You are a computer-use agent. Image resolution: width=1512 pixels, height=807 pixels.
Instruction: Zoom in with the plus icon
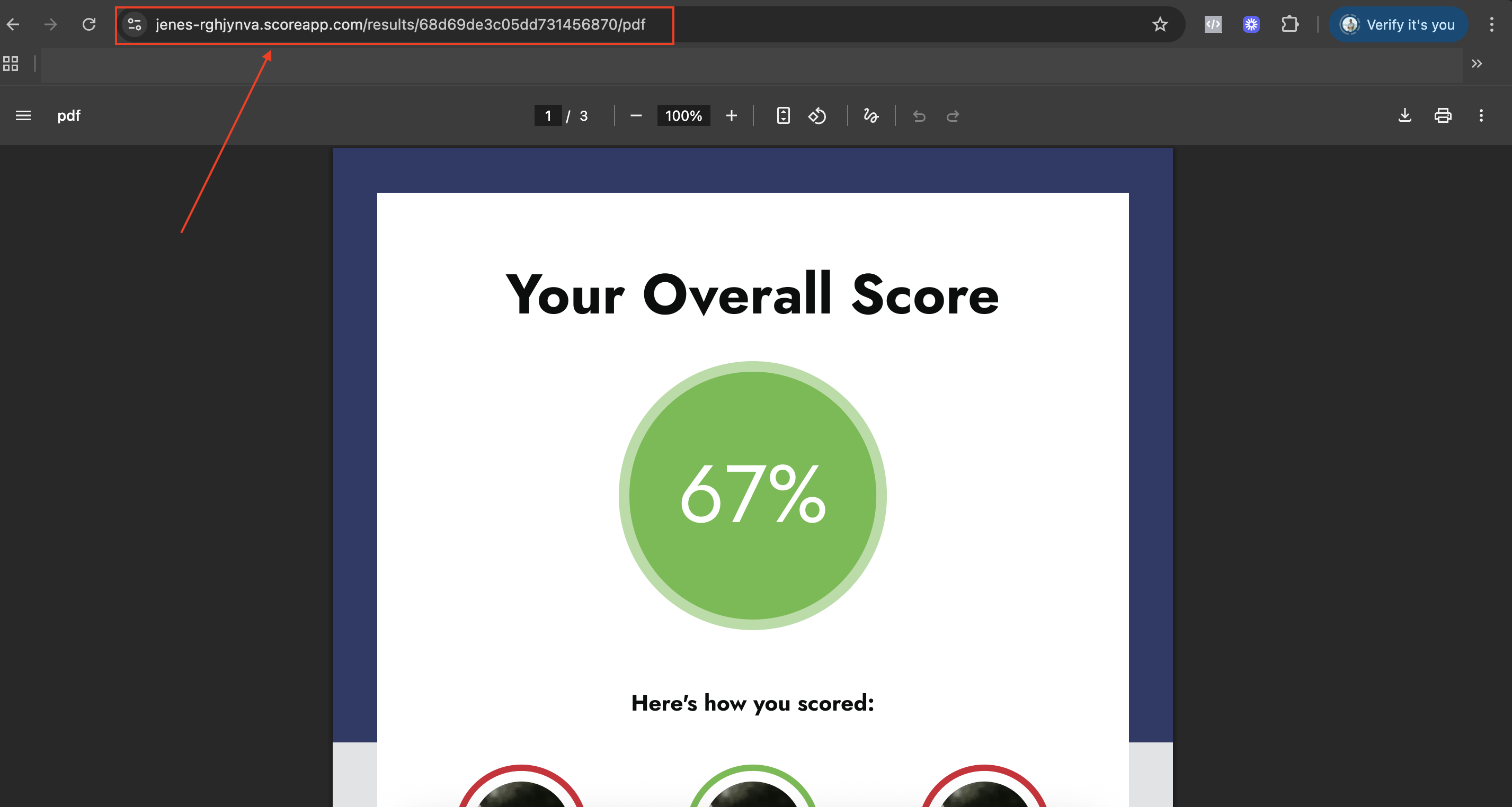[731, 115]
